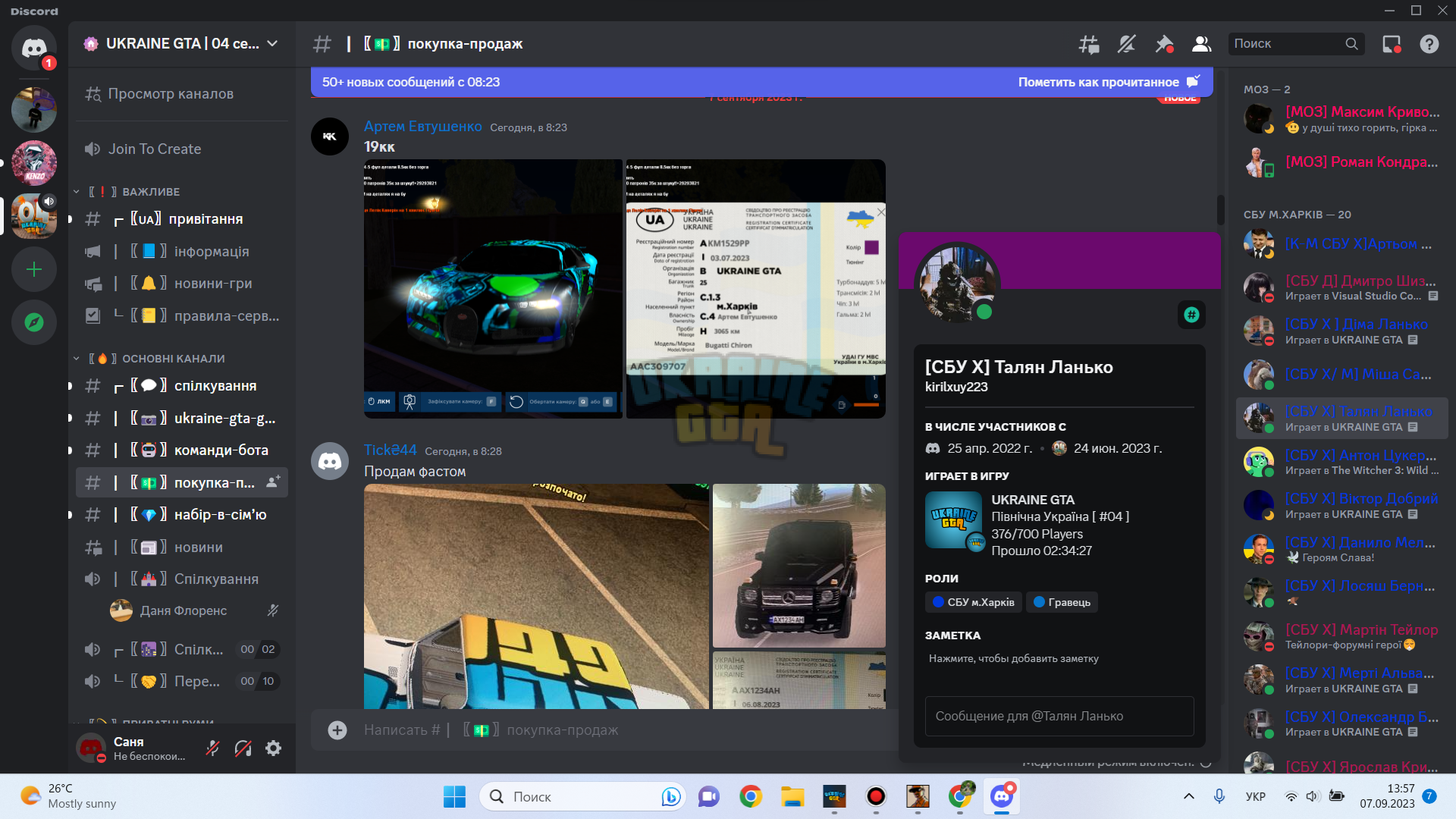Show hidden system tray icons

[1188, 796]
